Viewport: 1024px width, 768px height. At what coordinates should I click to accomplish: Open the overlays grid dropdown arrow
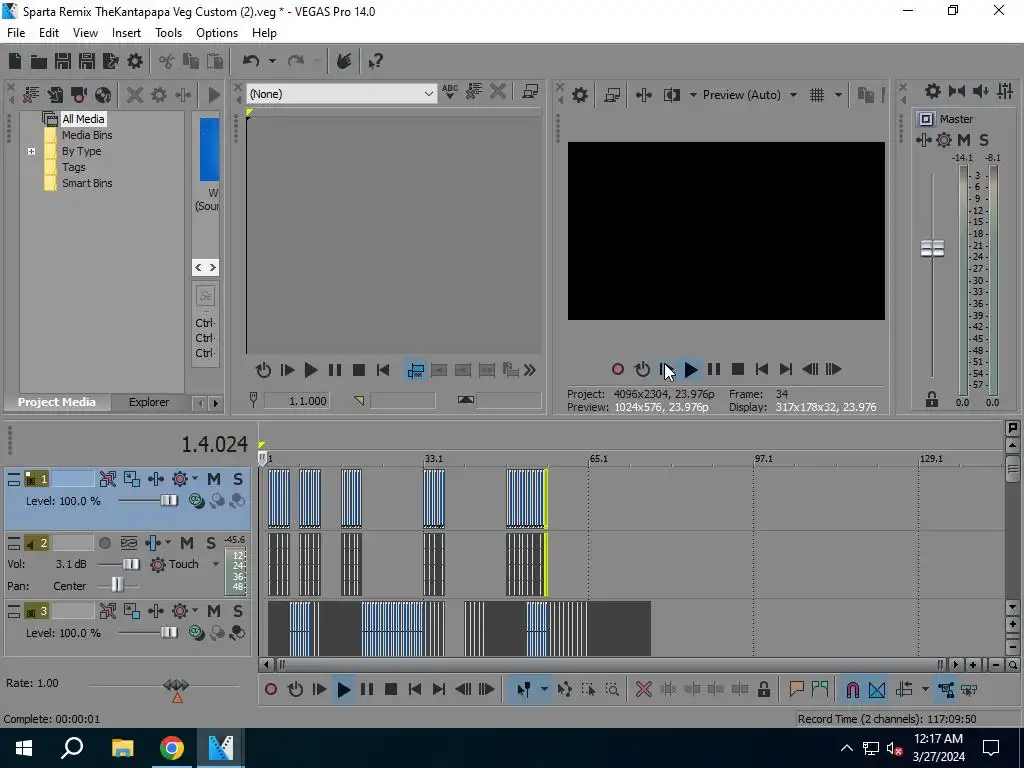838,95
